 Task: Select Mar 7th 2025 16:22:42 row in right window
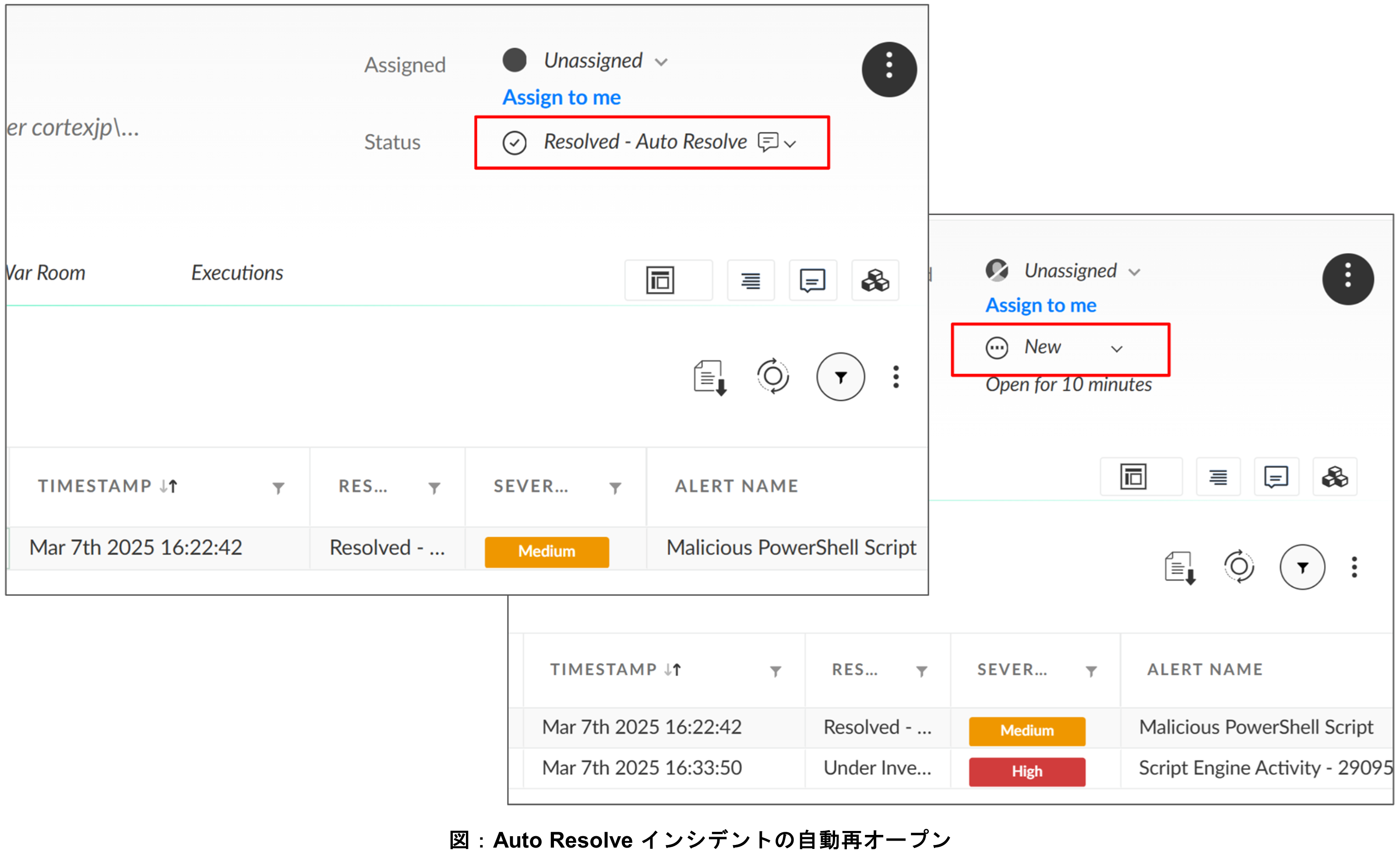(951, 728)
